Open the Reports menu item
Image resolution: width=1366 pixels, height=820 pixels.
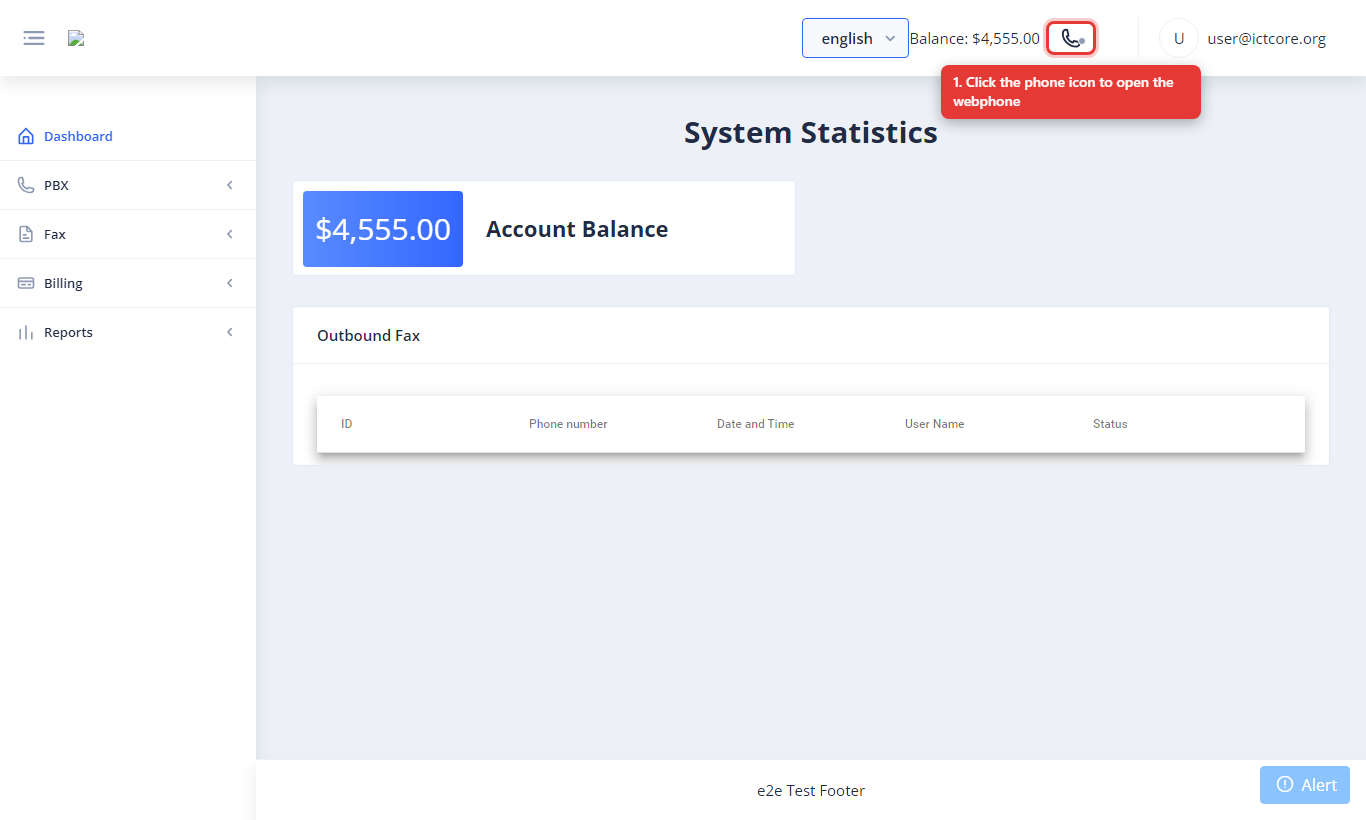tap(128, 332)
